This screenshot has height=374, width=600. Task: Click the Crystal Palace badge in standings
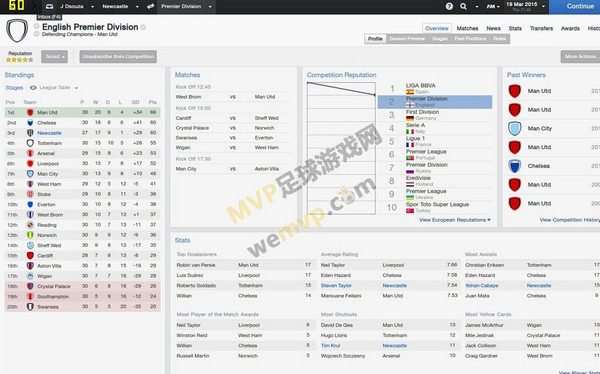[30, 286]
